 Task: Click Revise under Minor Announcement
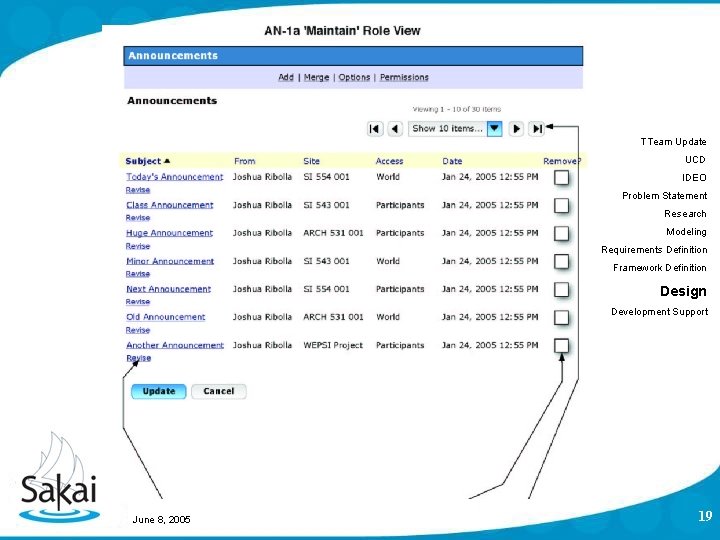pyautogui.click(x=138, y=274)
